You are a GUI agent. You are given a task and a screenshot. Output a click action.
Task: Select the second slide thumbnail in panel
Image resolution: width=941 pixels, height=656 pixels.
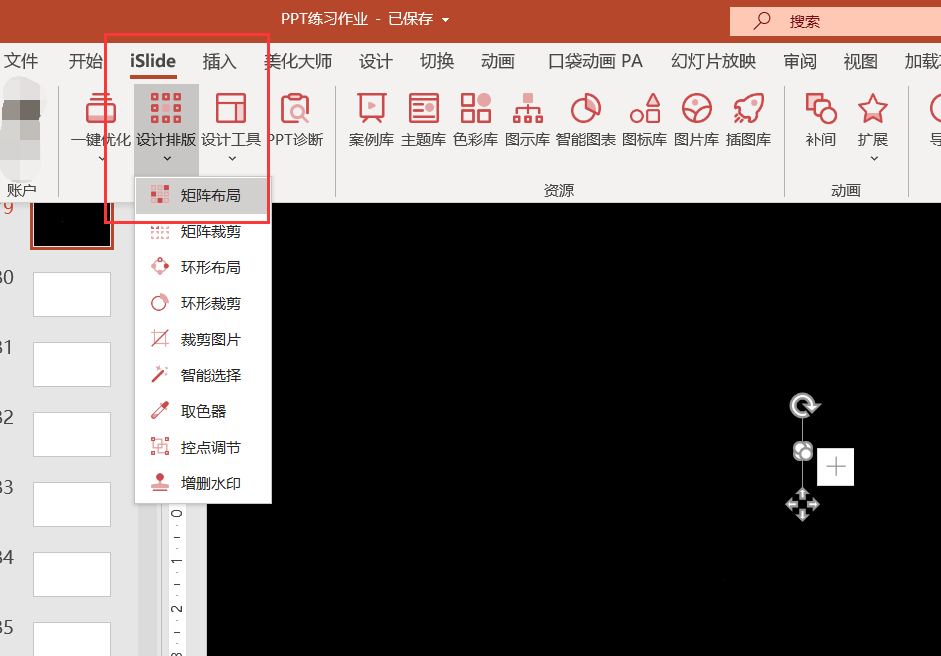coord(72,294)
